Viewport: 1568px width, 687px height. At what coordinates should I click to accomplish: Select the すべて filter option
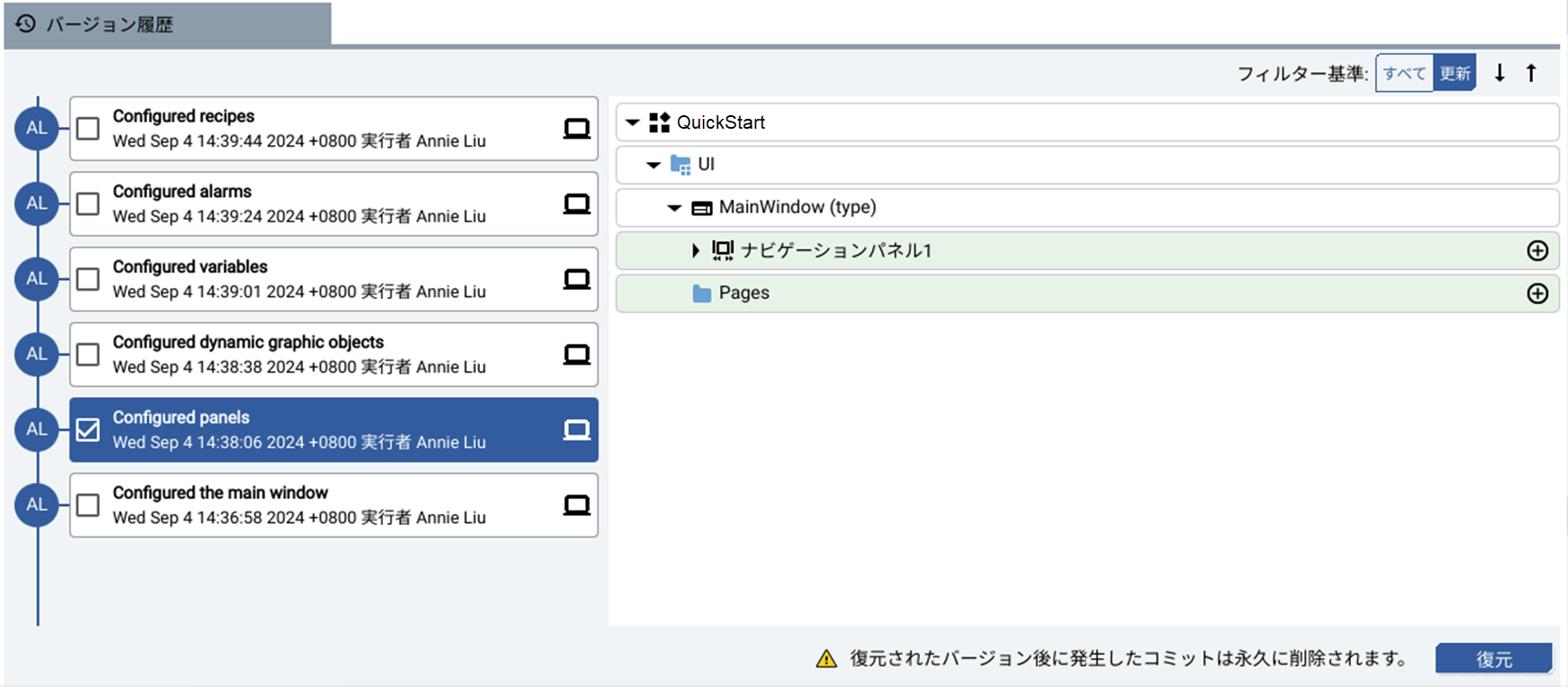click(x=1404, y=73)
